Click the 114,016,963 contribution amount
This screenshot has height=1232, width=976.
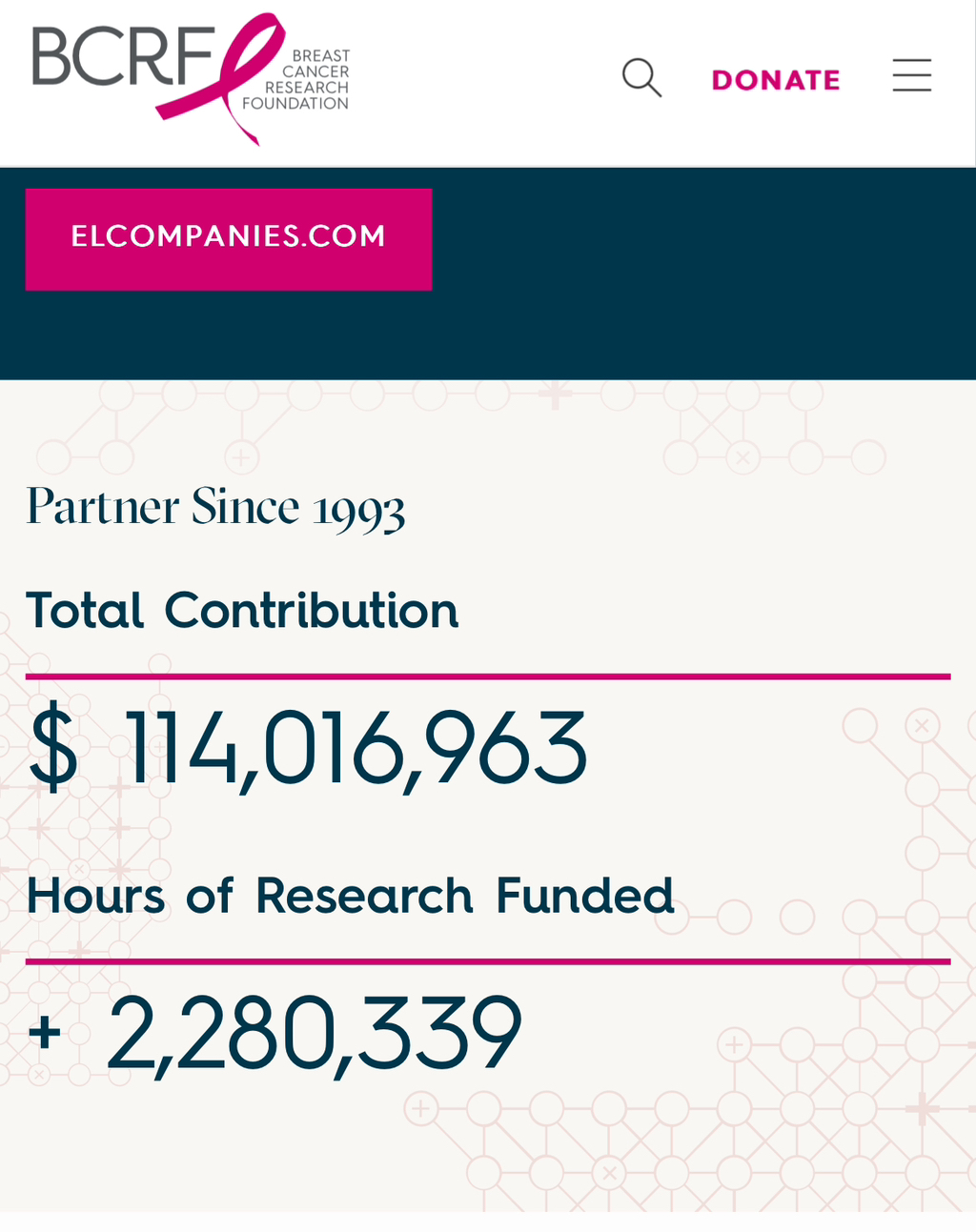pos(356,750)
